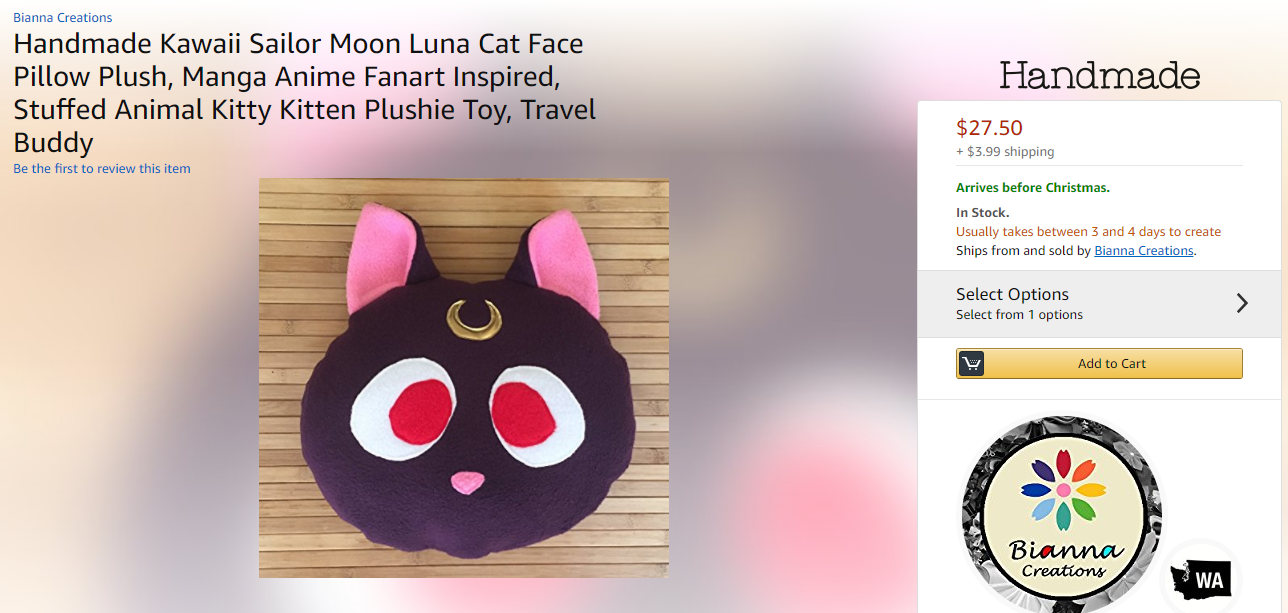The height and width of the screenshot is (613, 1288).
Task: Click 'Arrives before Christmas' message
Action: pyautogui.click(x=1033, y=188)
